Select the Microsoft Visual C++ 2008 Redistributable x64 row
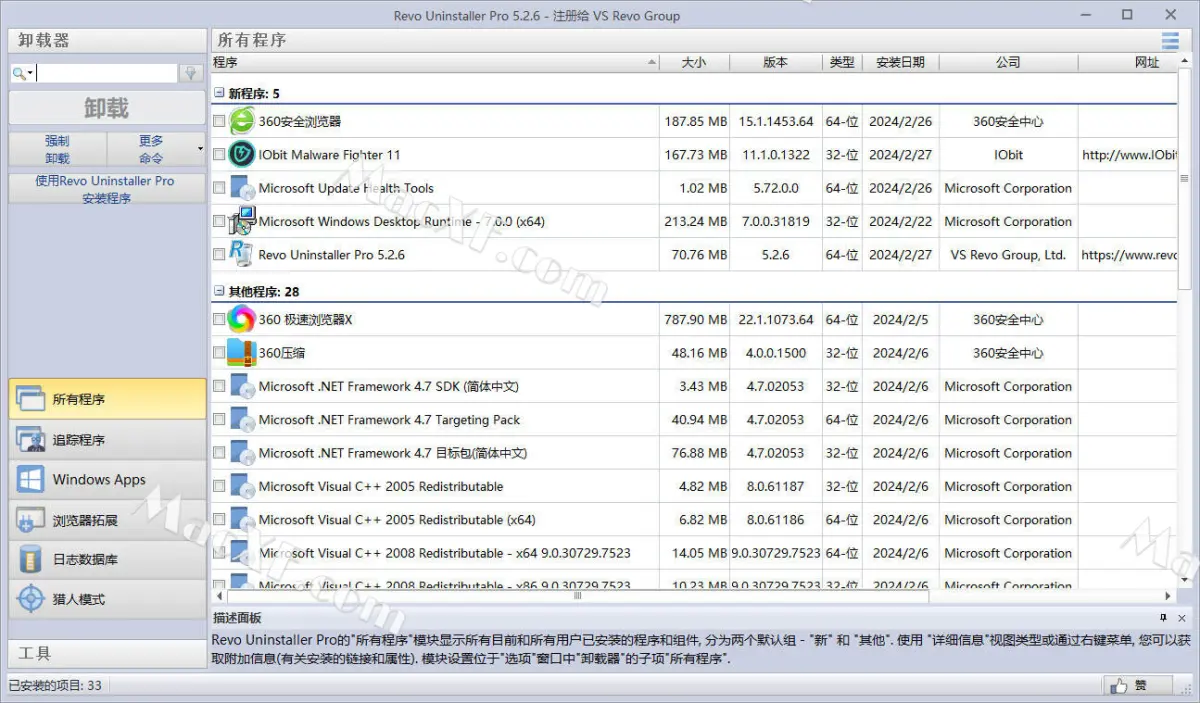 (x=695, y=553)
